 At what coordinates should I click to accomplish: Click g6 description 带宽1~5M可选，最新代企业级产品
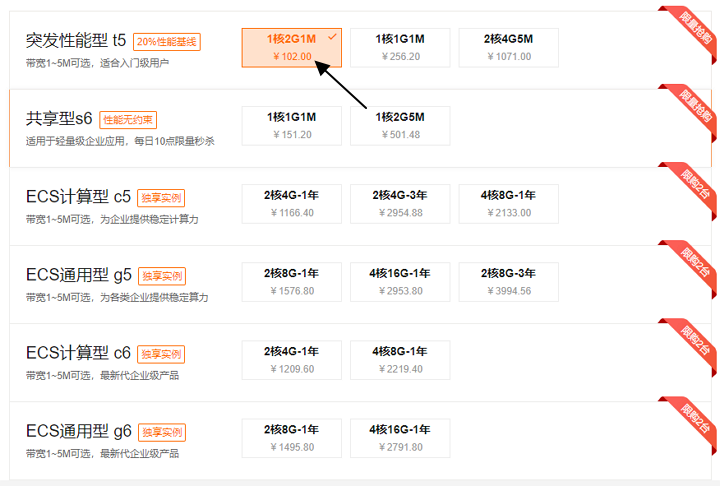(x=102, y=453)
